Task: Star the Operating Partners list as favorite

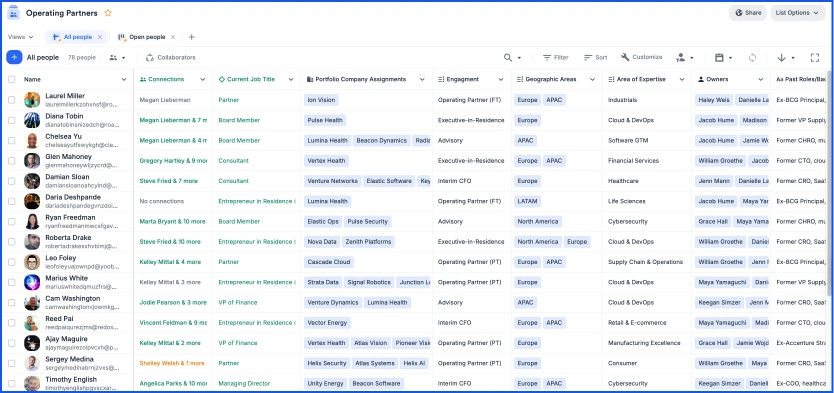Action: (x=108, y=13)
